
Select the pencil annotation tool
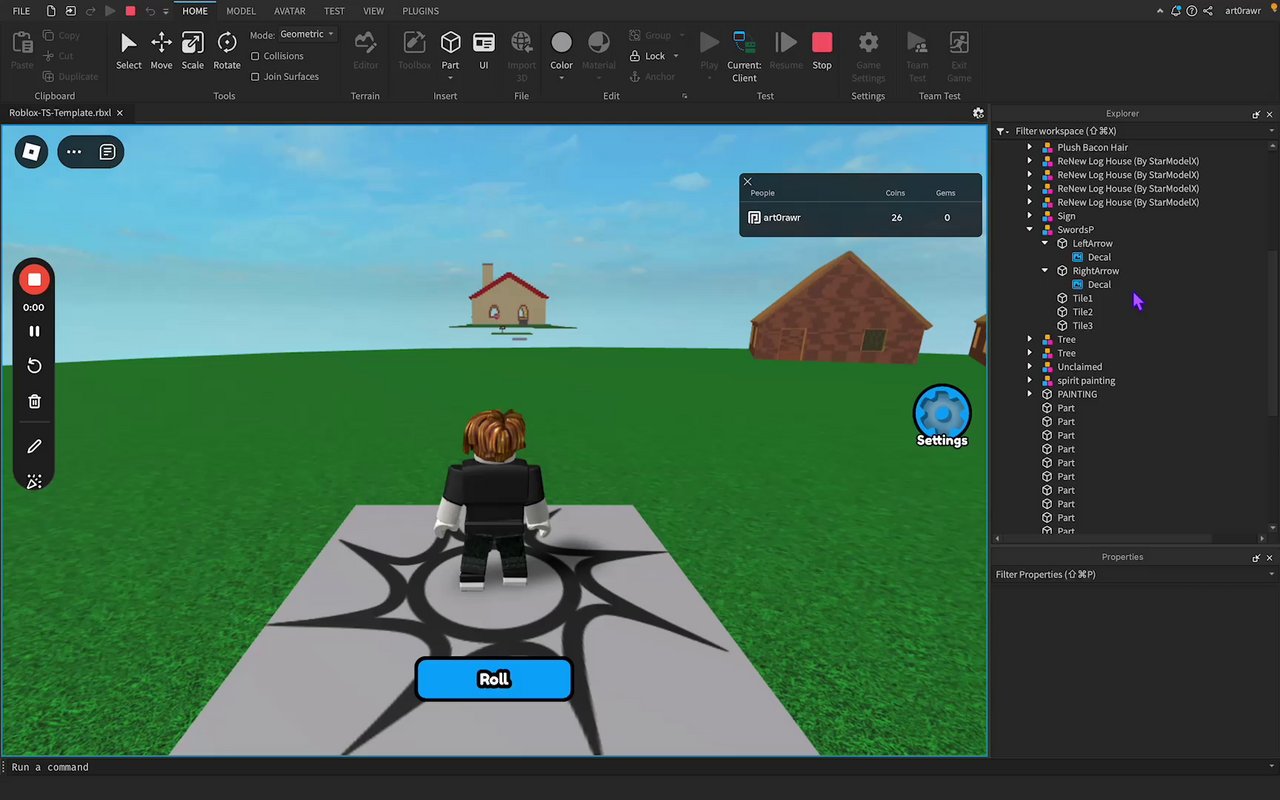point(34,446)
